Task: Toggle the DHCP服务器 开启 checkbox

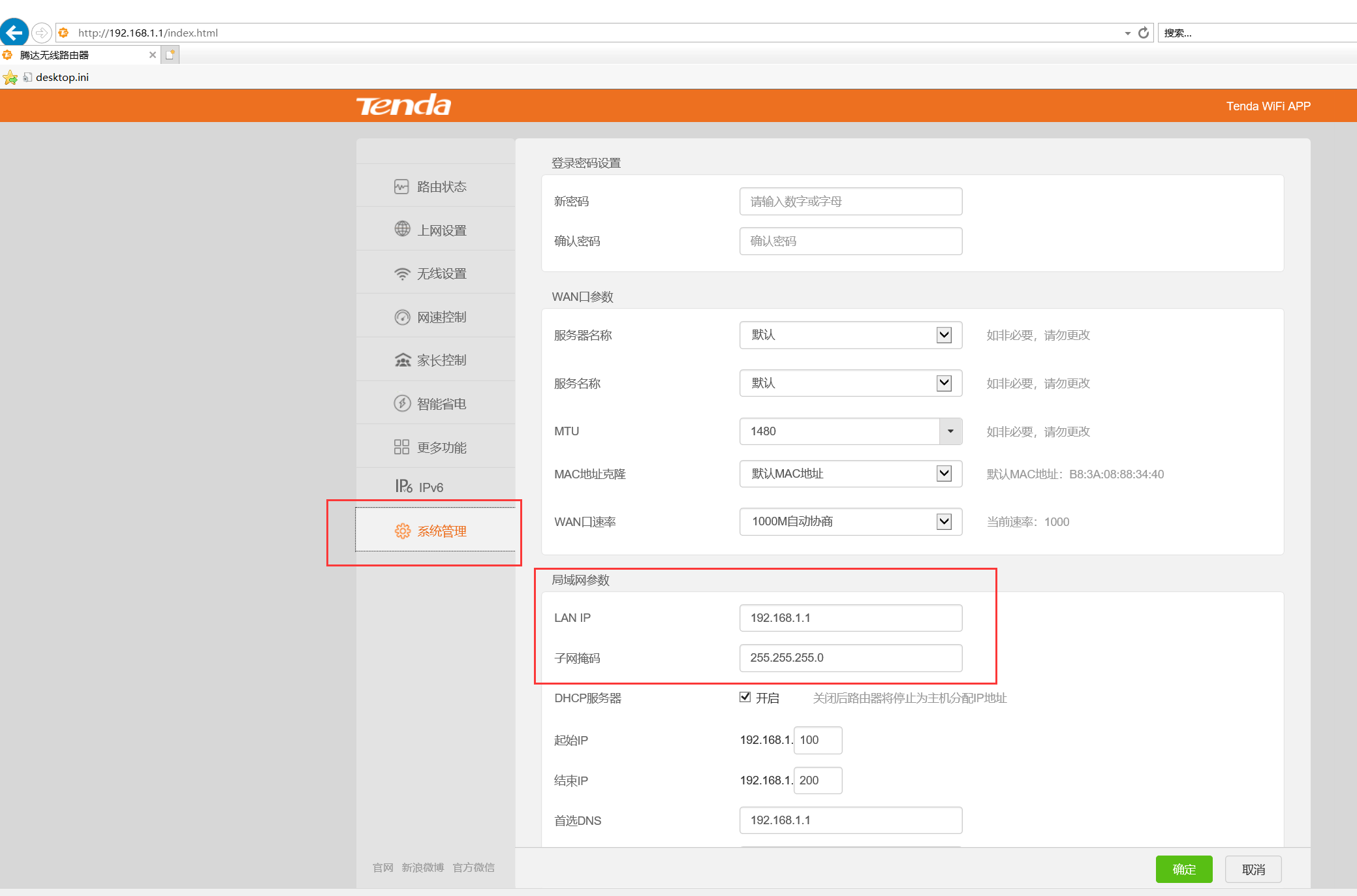Action: (745, 697)
